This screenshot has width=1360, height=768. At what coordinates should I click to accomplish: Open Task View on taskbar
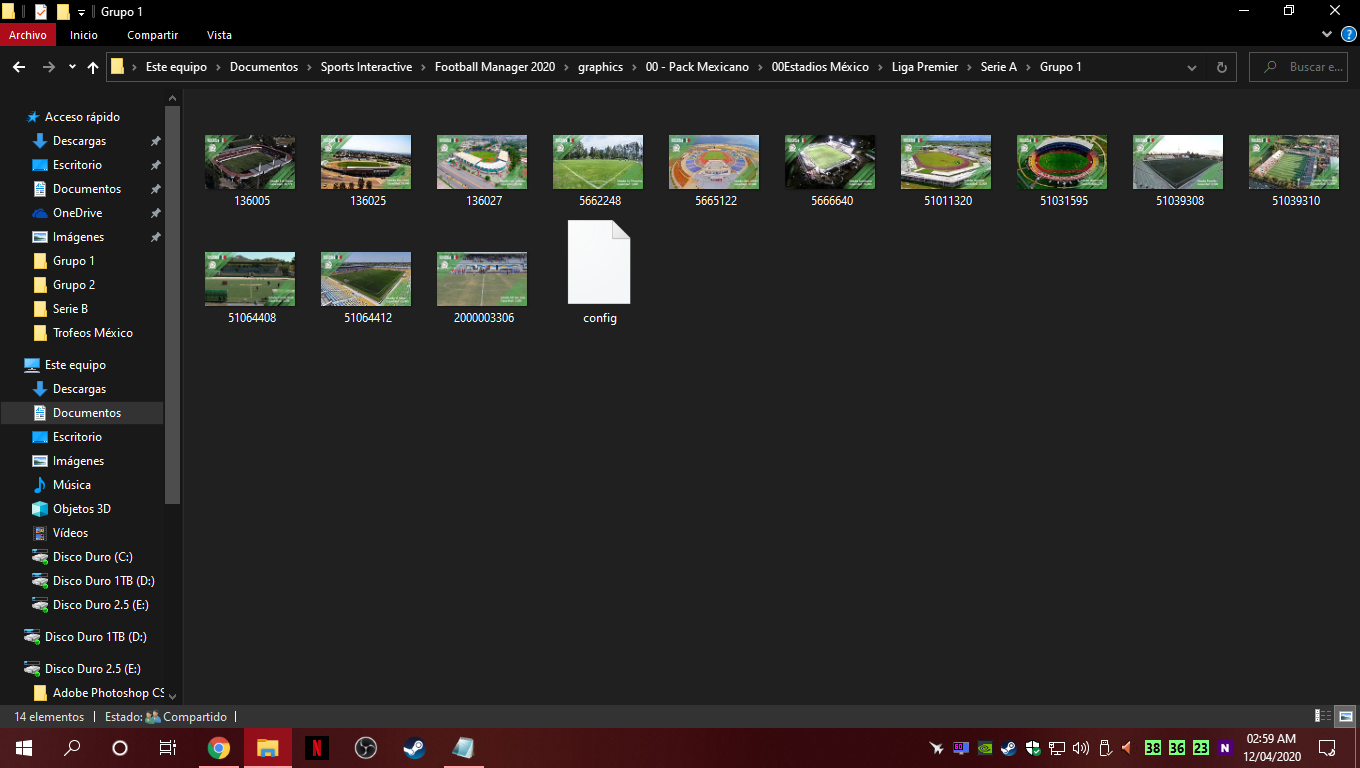(x=168, y=748)
